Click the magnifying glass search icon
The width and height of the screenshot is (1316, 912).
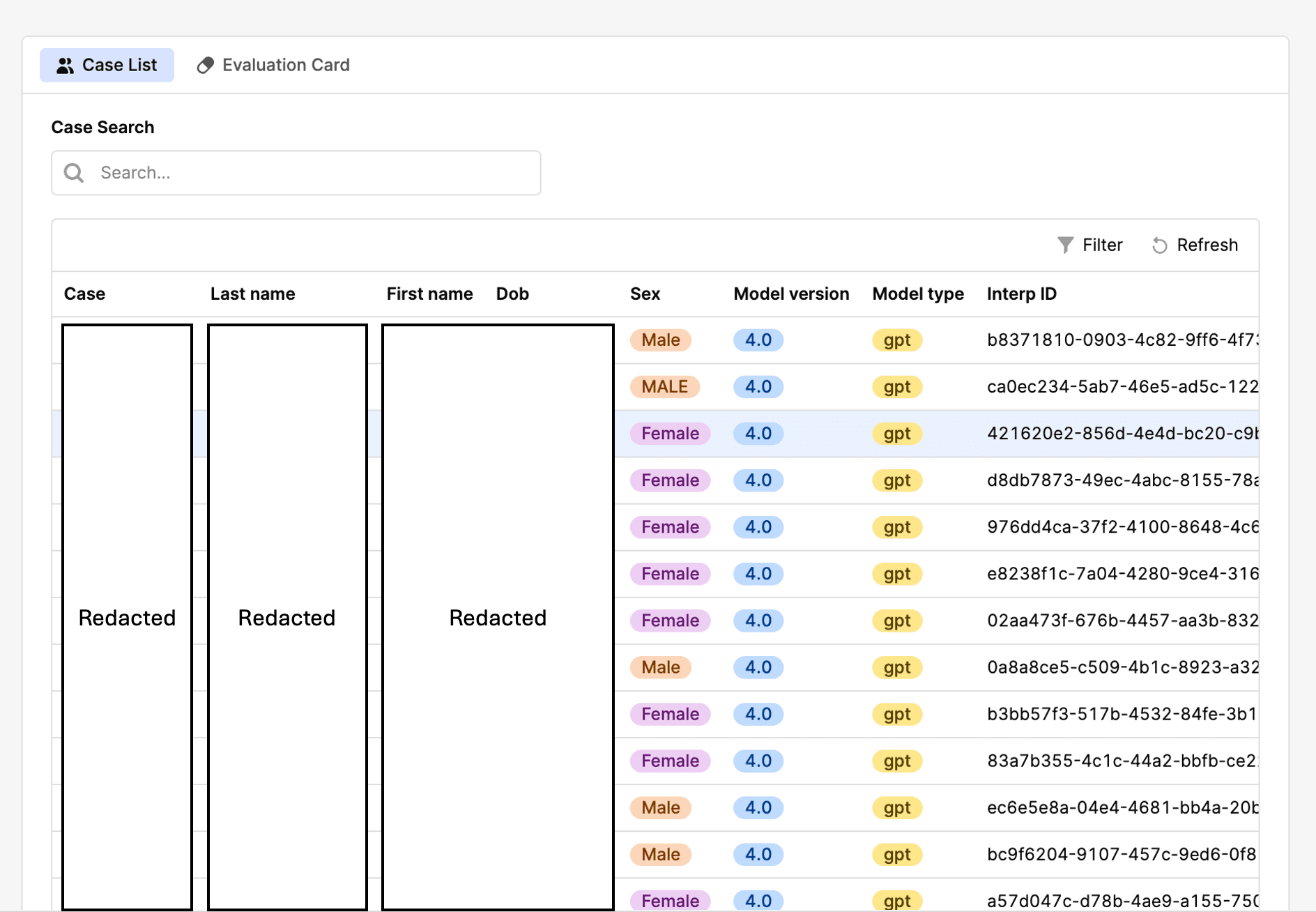click(74, 173)
